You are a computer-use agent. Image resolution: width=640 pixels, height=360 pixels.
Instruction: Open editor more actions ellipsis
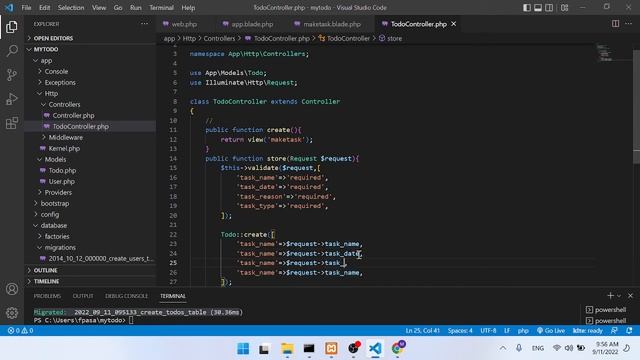pyautogui.click(x=629, y=24)
